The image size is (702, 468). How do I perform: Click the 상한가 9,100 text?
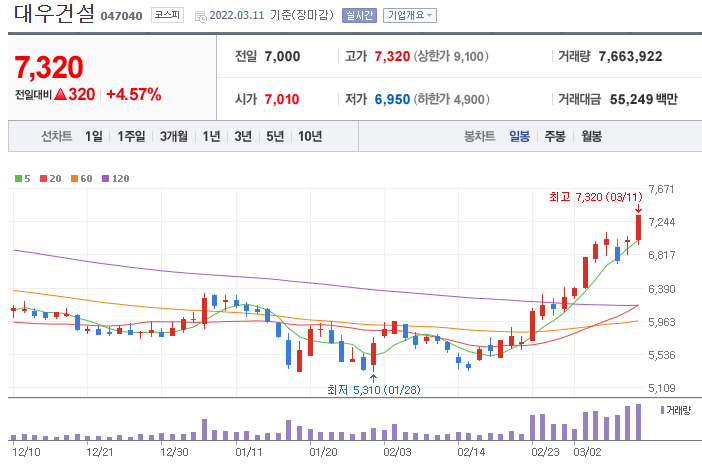point(451,56)
